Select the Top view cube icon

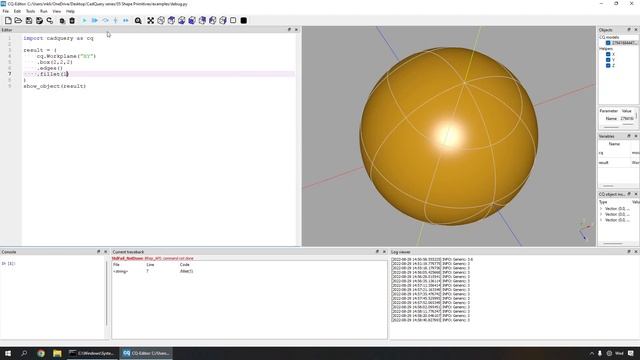(171, 20)
